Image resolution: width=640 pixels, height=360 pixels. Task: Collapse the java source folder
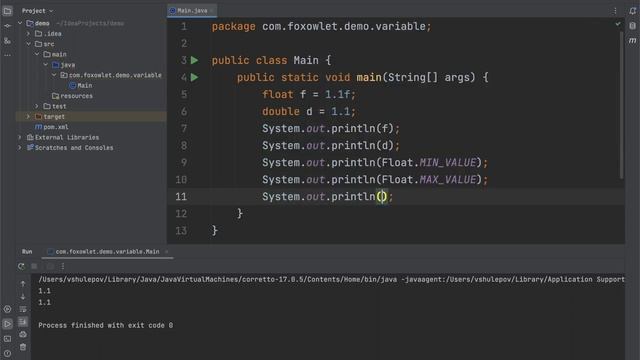[x=46, y=64]
